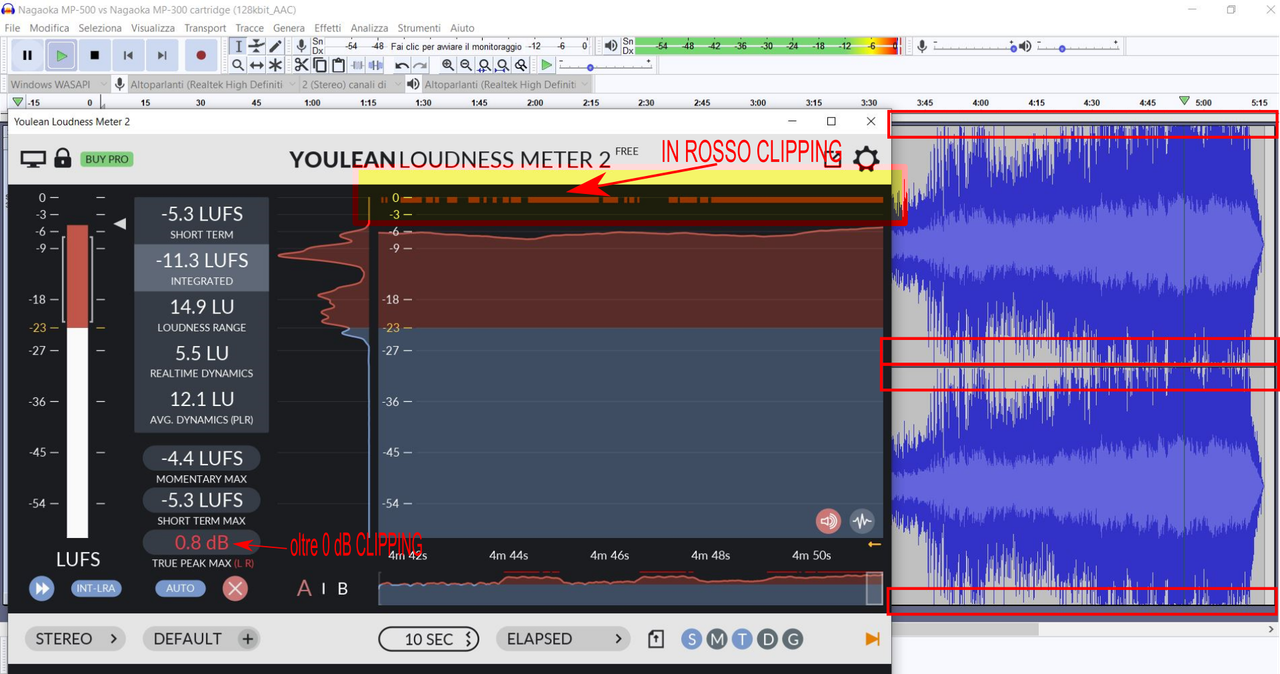Open the 2 (Stereo) channels dropdown
The width and height of the screenshot is (1280, 674).
tap(351, 85)
